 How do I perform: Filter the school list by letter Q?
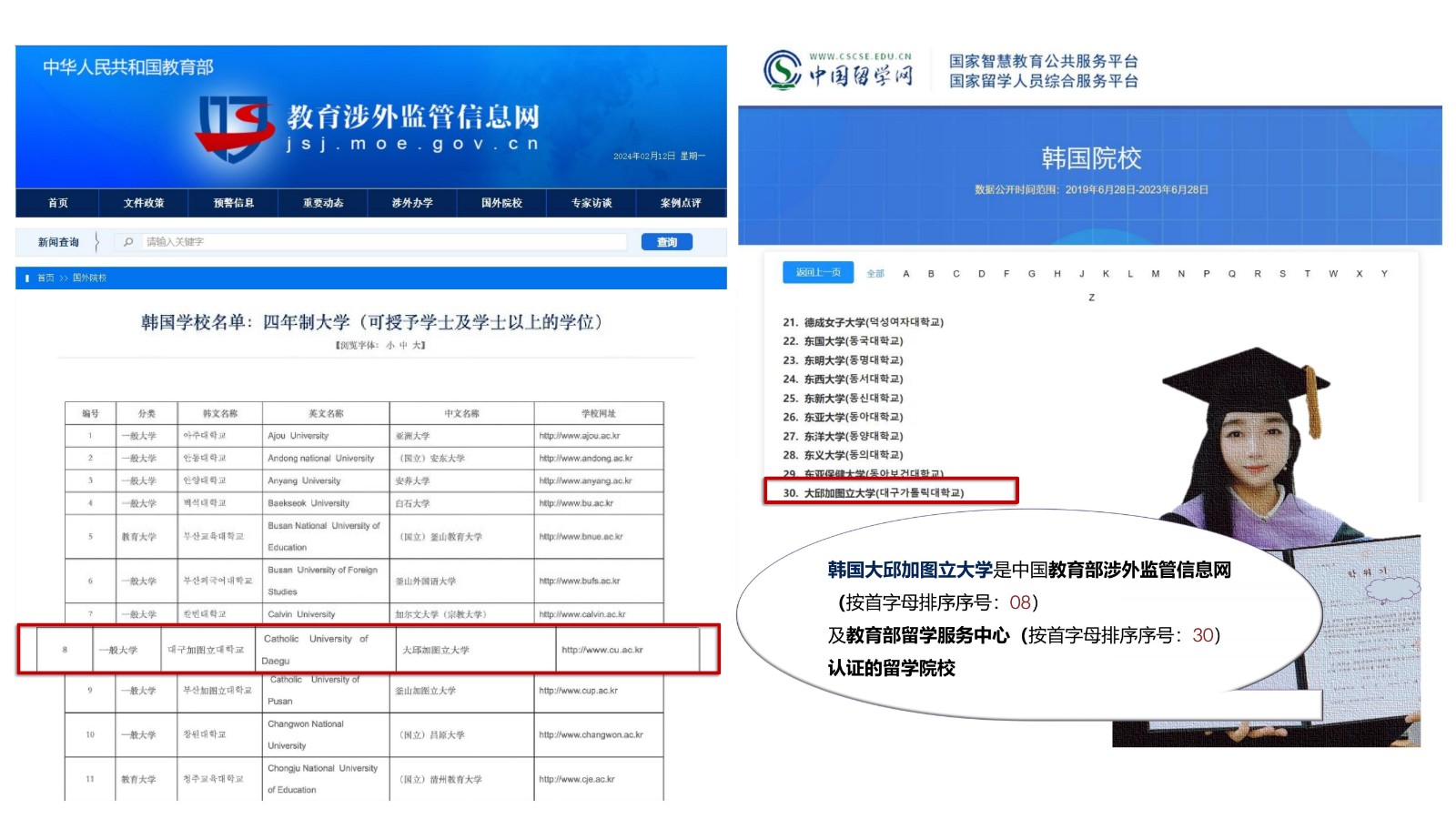point(1232,274)
